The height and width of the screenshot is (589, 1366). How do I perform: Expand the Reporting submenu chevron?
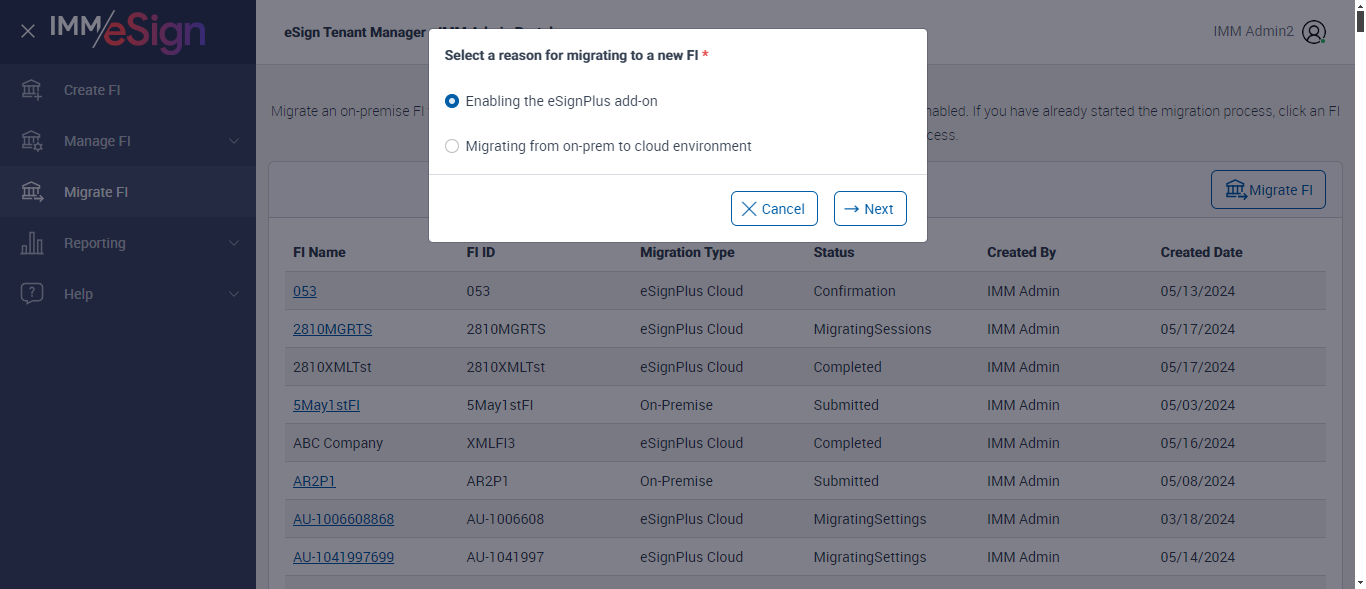(234, 243)
